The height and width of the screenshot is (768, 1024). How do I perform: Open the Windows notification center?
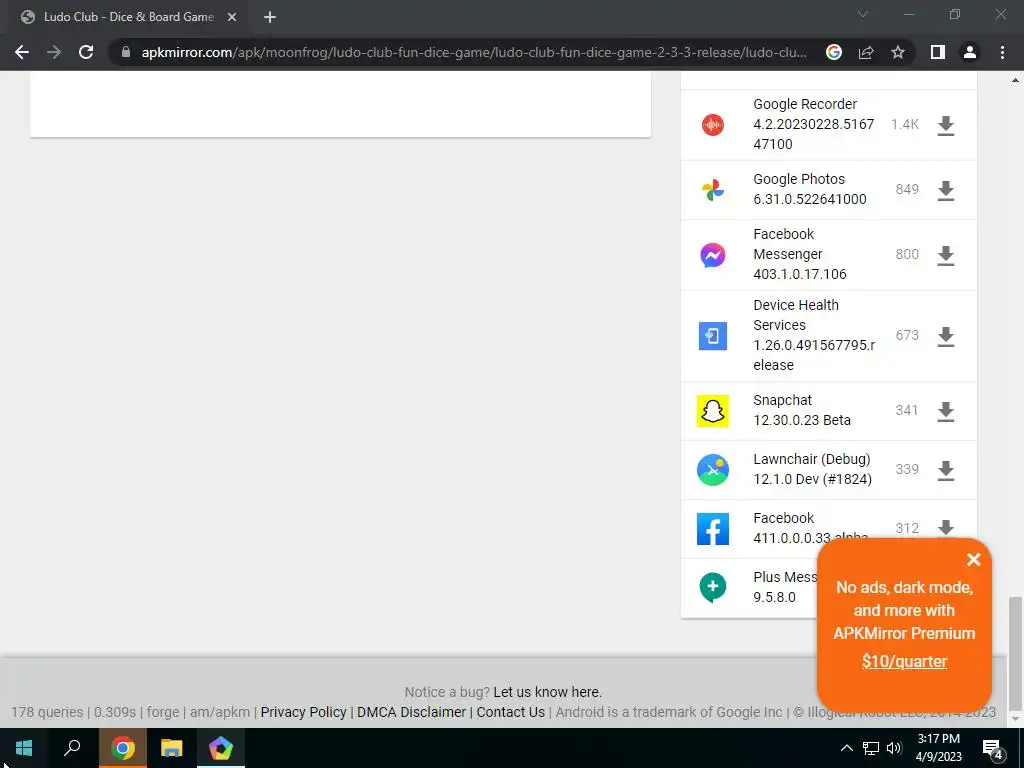993,749
